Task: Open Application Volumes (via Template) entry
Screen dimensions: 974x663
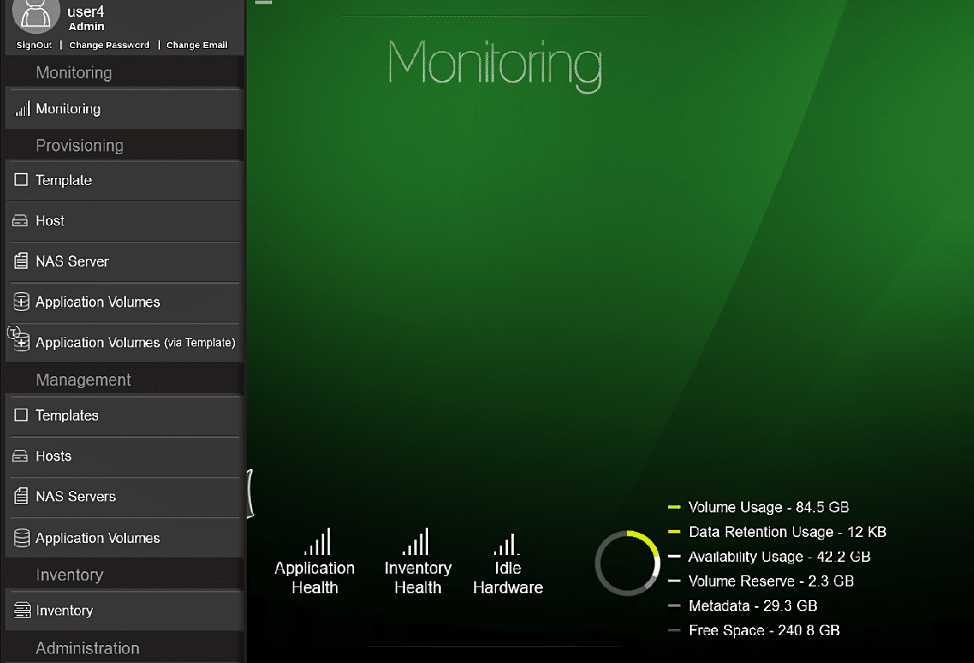Action: [x=124, y=342]
